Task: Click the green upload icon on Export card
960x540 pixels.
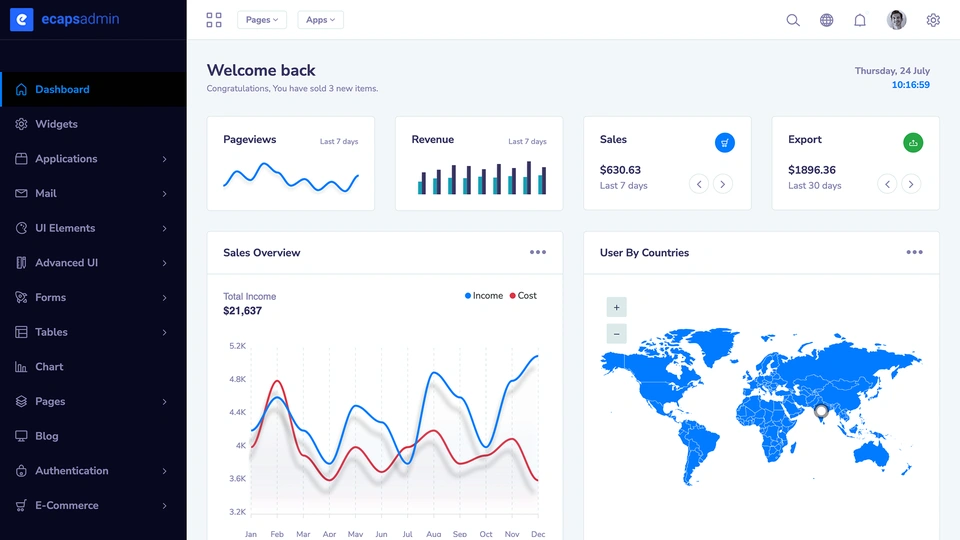Action: (913, 143)
